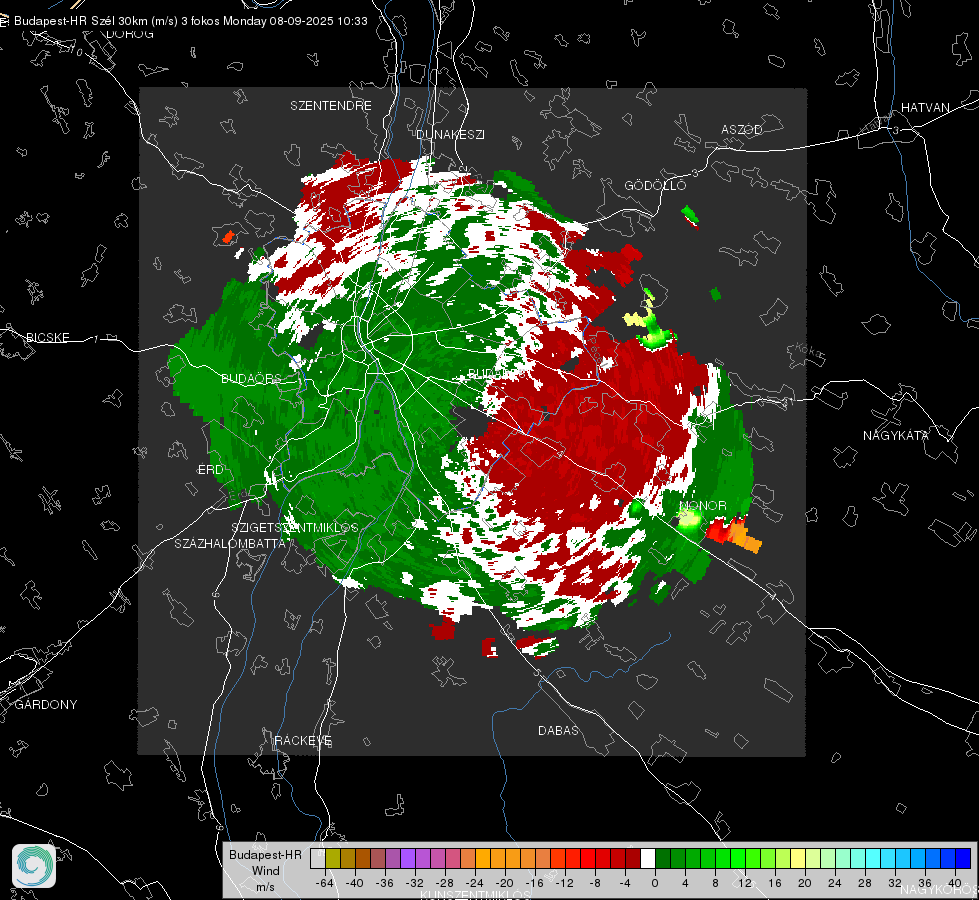979x900 pixels.
Task: Click the GÁRDONY town label
Action: pyautogui.click(x=46, y=705)
